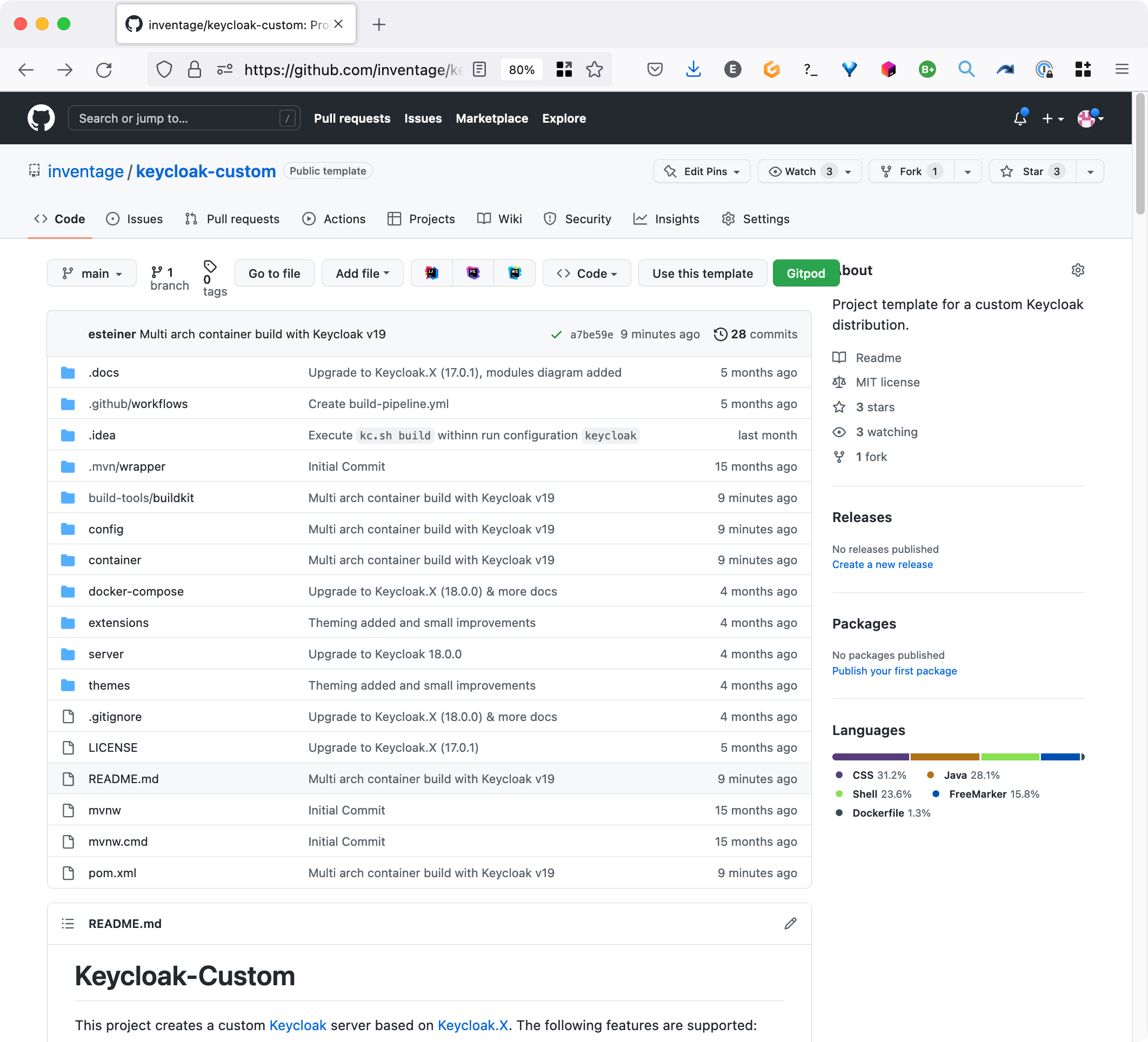Open the Code clone dropdown
This screenshot has height=1042, width=1148.
(x=586, y=273)
